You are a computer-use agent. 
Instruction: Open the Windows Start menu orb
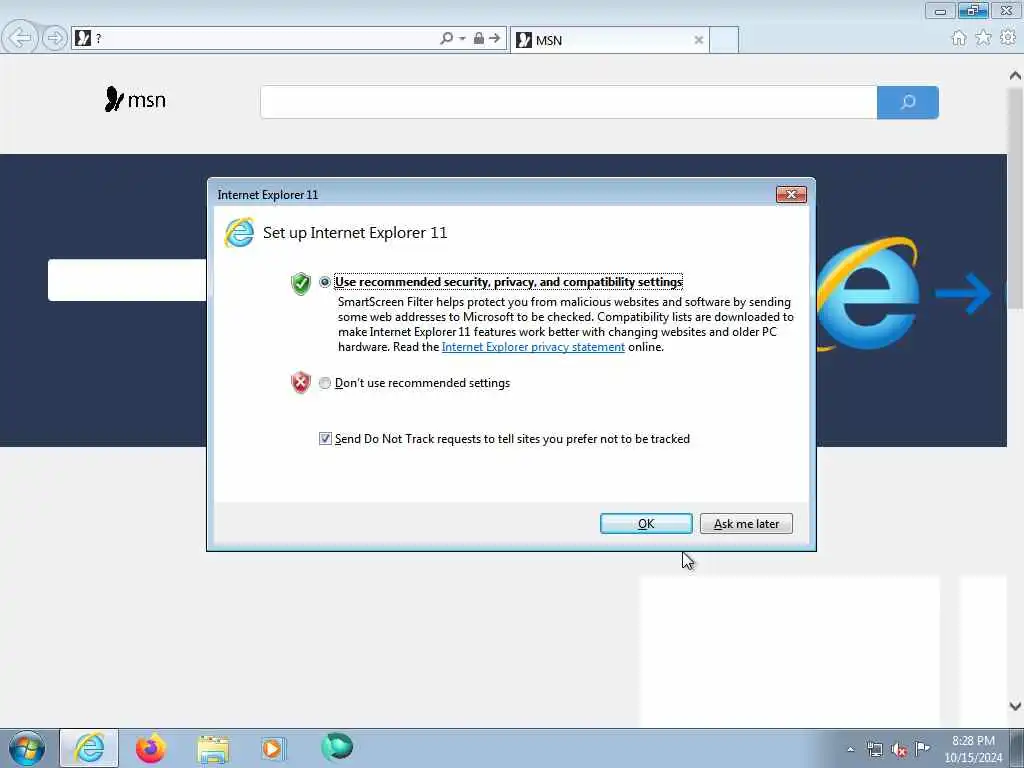tap(27, 748)
